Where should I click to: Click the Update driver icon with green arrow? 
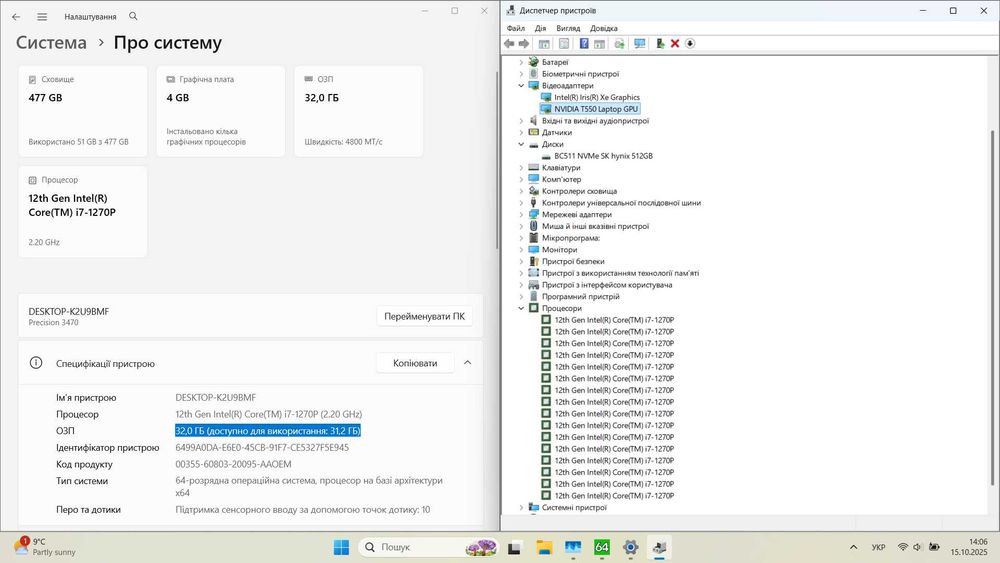[660, 43]
